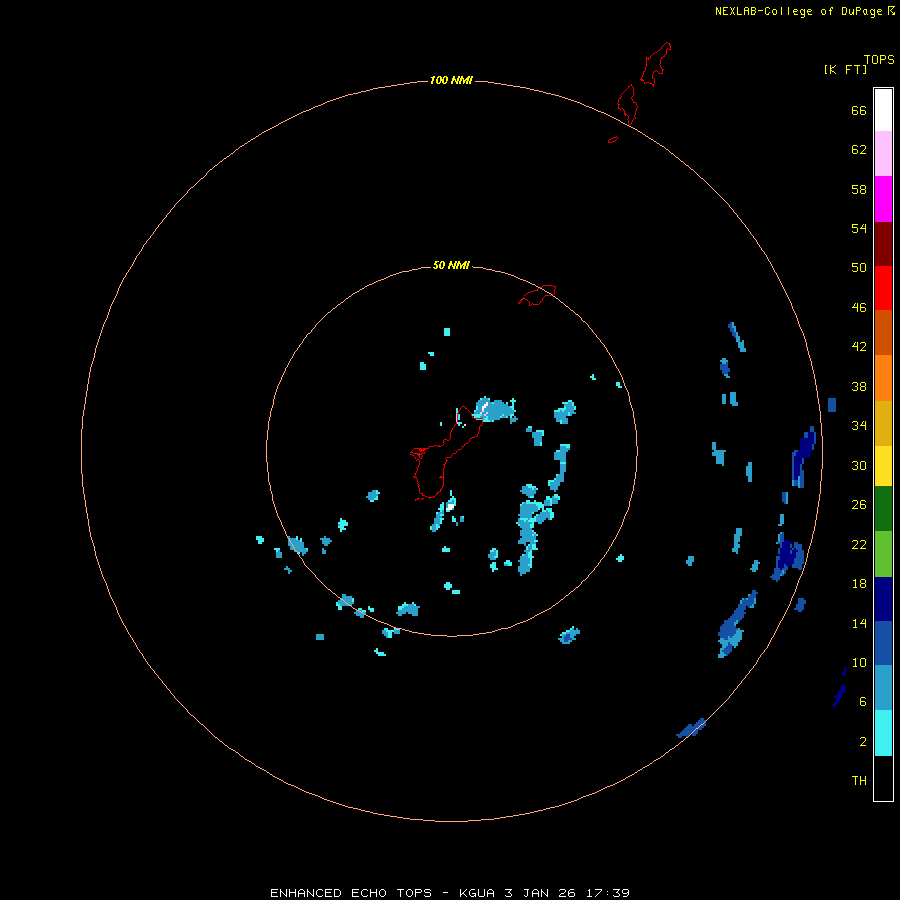The height and width of the screenshot is (900, 900).
Task: Click the legend value 10
Action: [x=859, y=662]
